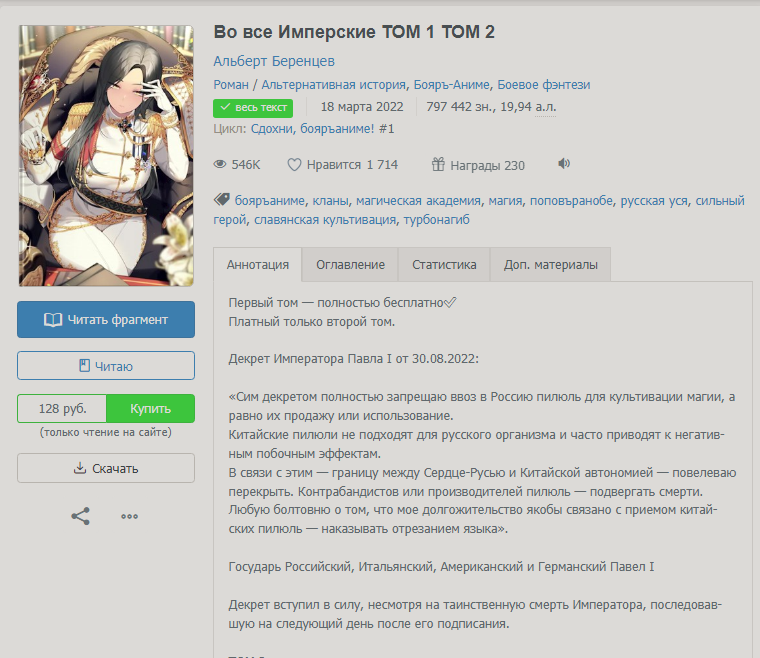Click the gift Награды icon
This screenshot has width=760, height=658.
pyautogui.click(x=438, y=165)
